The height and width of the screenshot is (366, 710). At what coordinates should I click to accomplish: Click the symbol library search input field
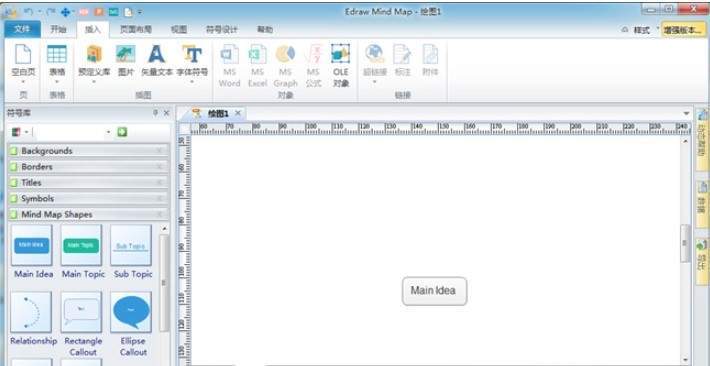click(x=69, y=132)
